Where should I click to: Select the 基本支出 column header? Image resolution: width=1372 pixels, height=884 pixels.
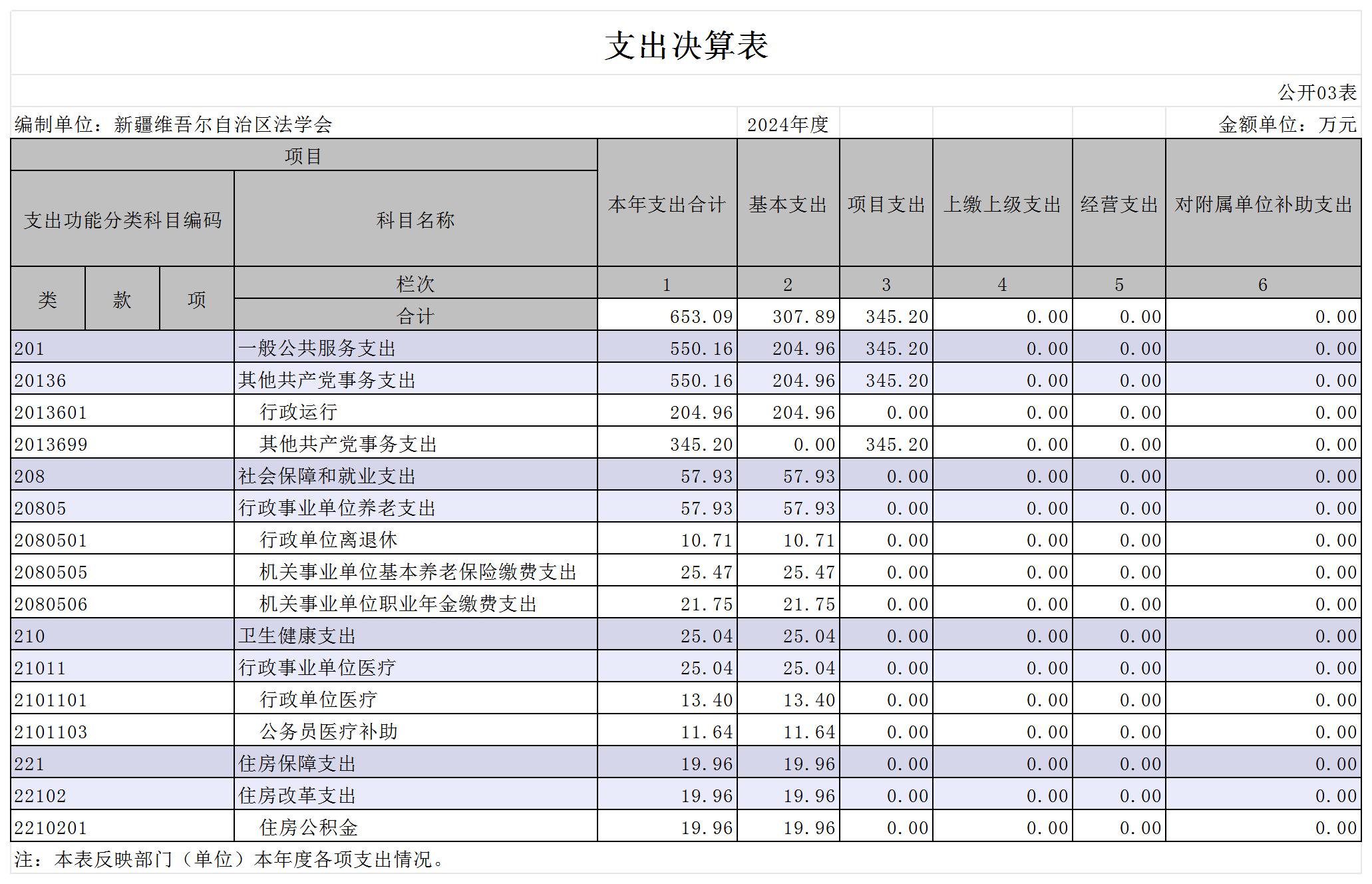tap(788, 204)
